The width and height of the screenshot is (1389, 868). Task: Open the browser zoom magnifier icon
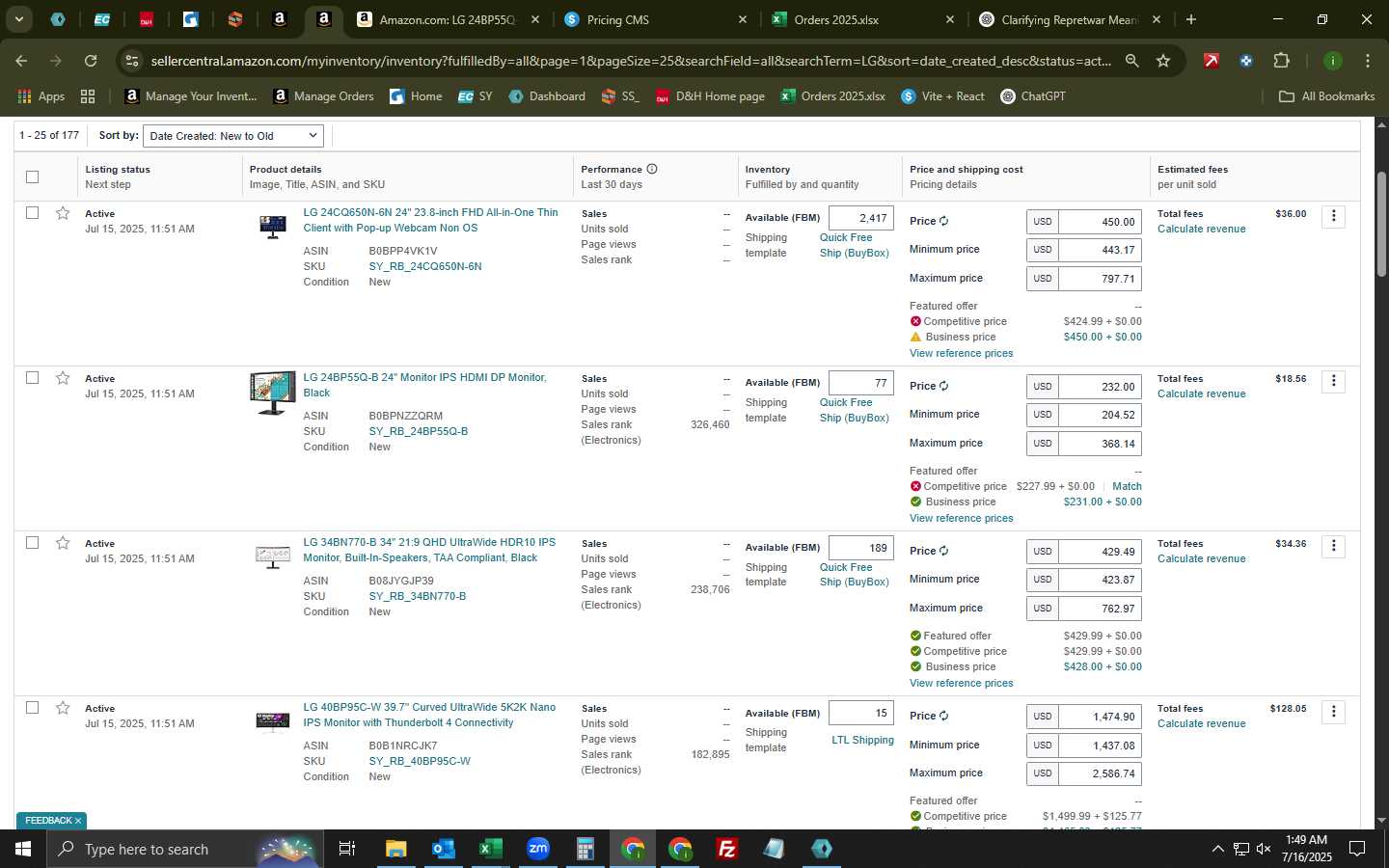pyautogui.click(x=1132, y=61)
